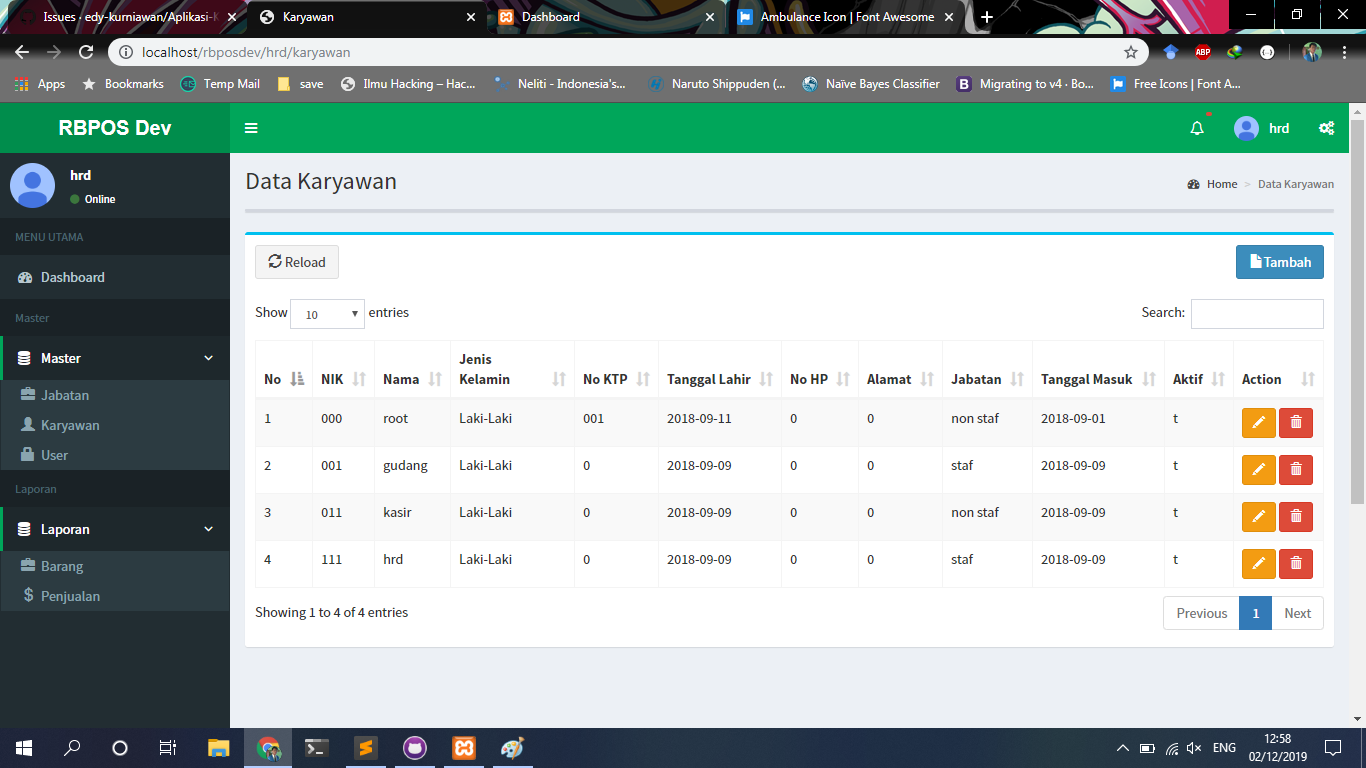Delete the hrd employee record
This screenshot has width=1366, height=768.
point(1295,563)
